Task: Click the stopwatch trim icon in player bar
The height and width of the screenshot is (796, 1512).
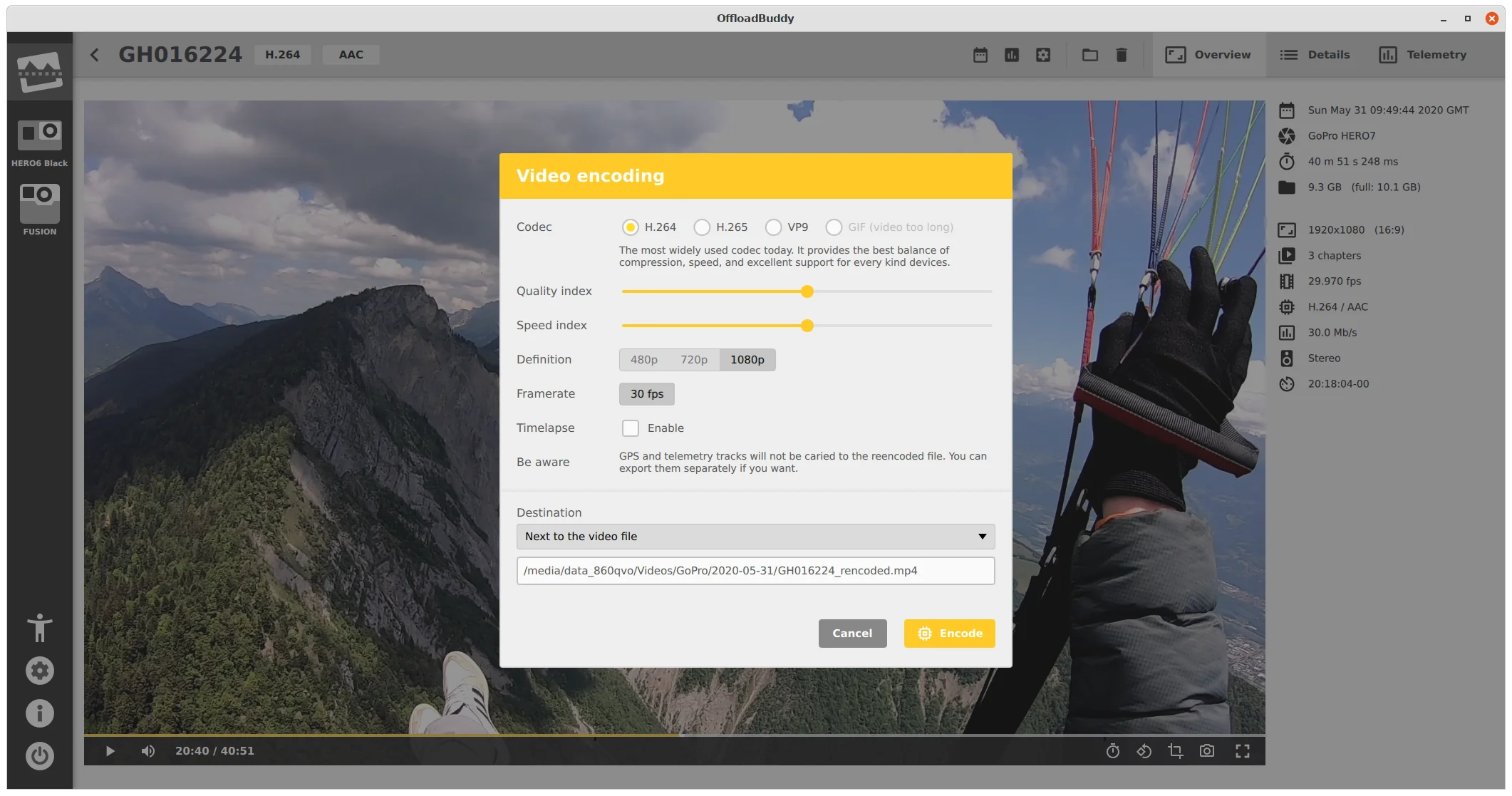Action: (x=1113, y=751)
